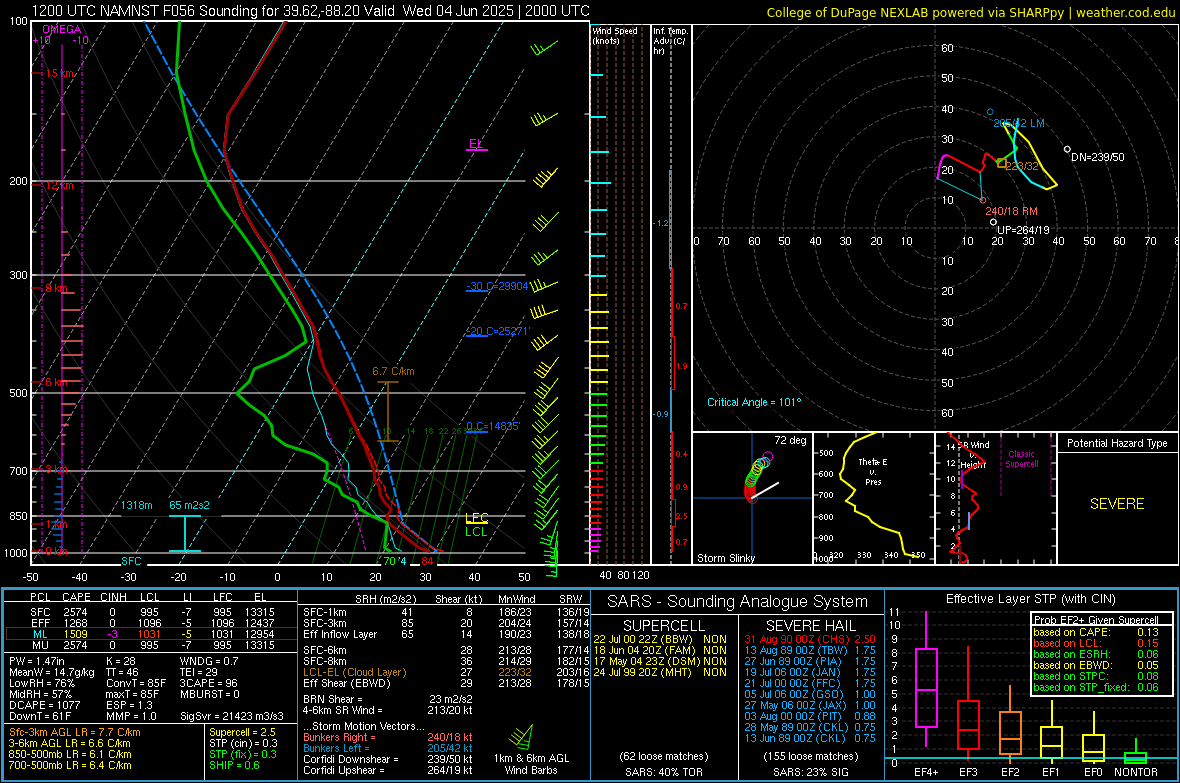Click the 0 C=14835' freezing level label
Image resolution: width=1180 pixels, height=783 pixels.
[493, 426]
